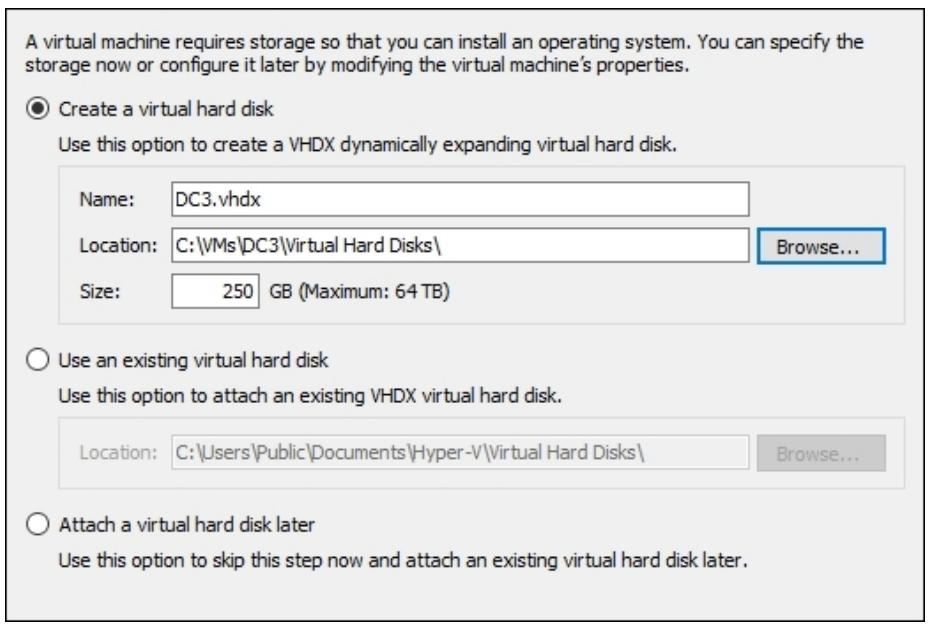Click the skip this step now description text

coord(402,560)
